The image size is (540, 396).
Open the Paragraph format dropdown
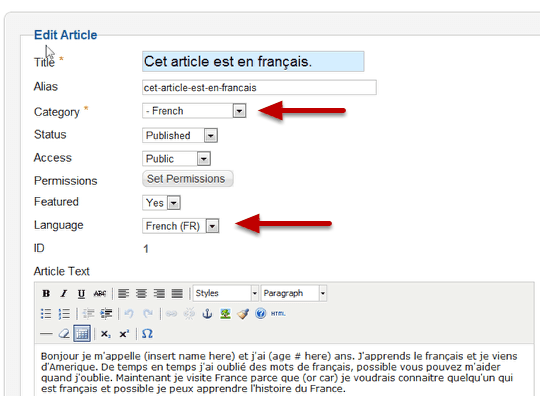point(293,293)
